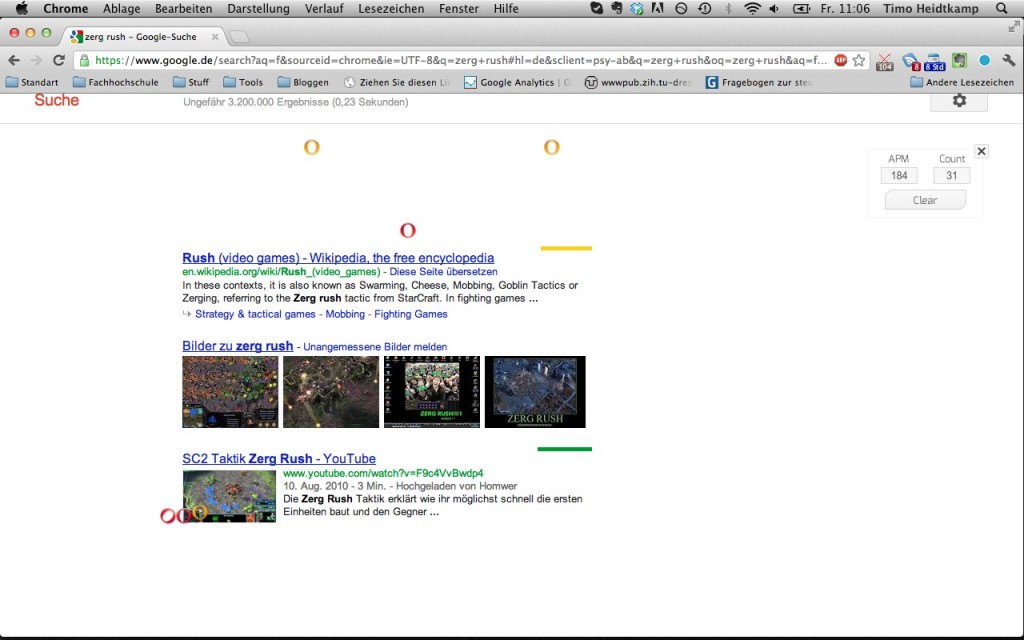Click the blue circle extension icon
The image size is (1024, 640).
point(984,60)
